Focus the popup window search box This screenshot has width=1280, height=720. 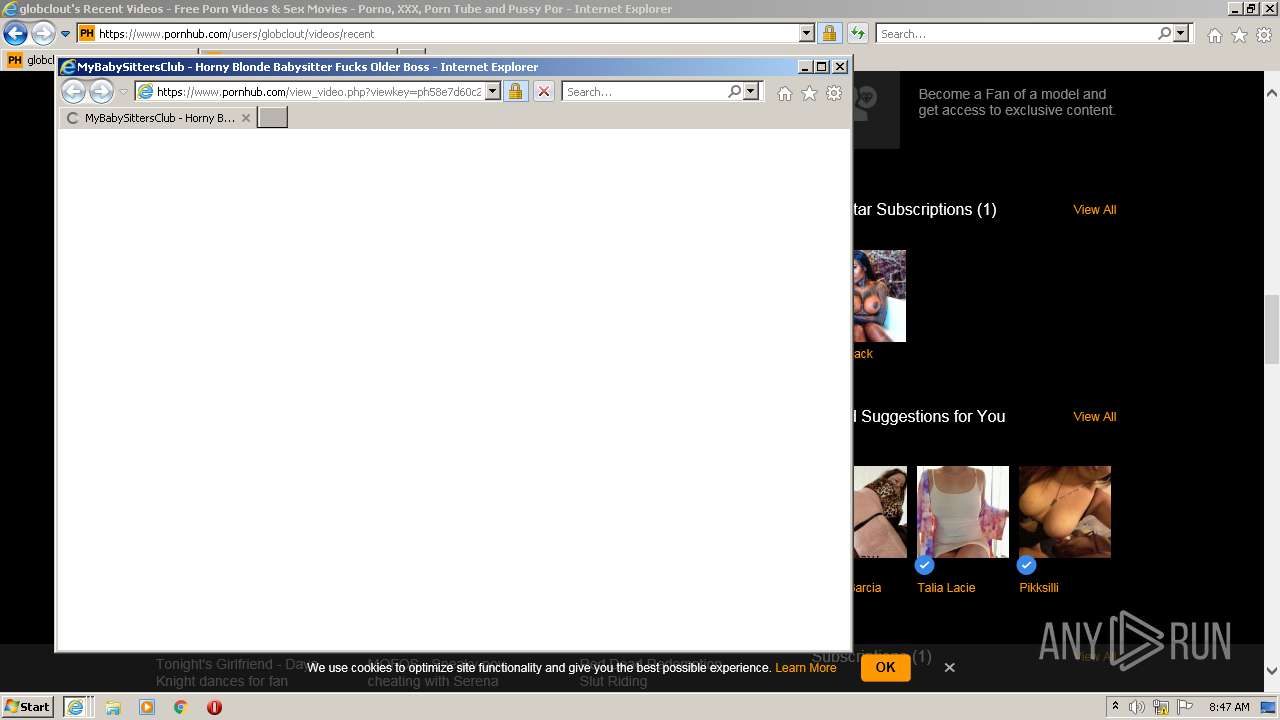click(644, 91)
